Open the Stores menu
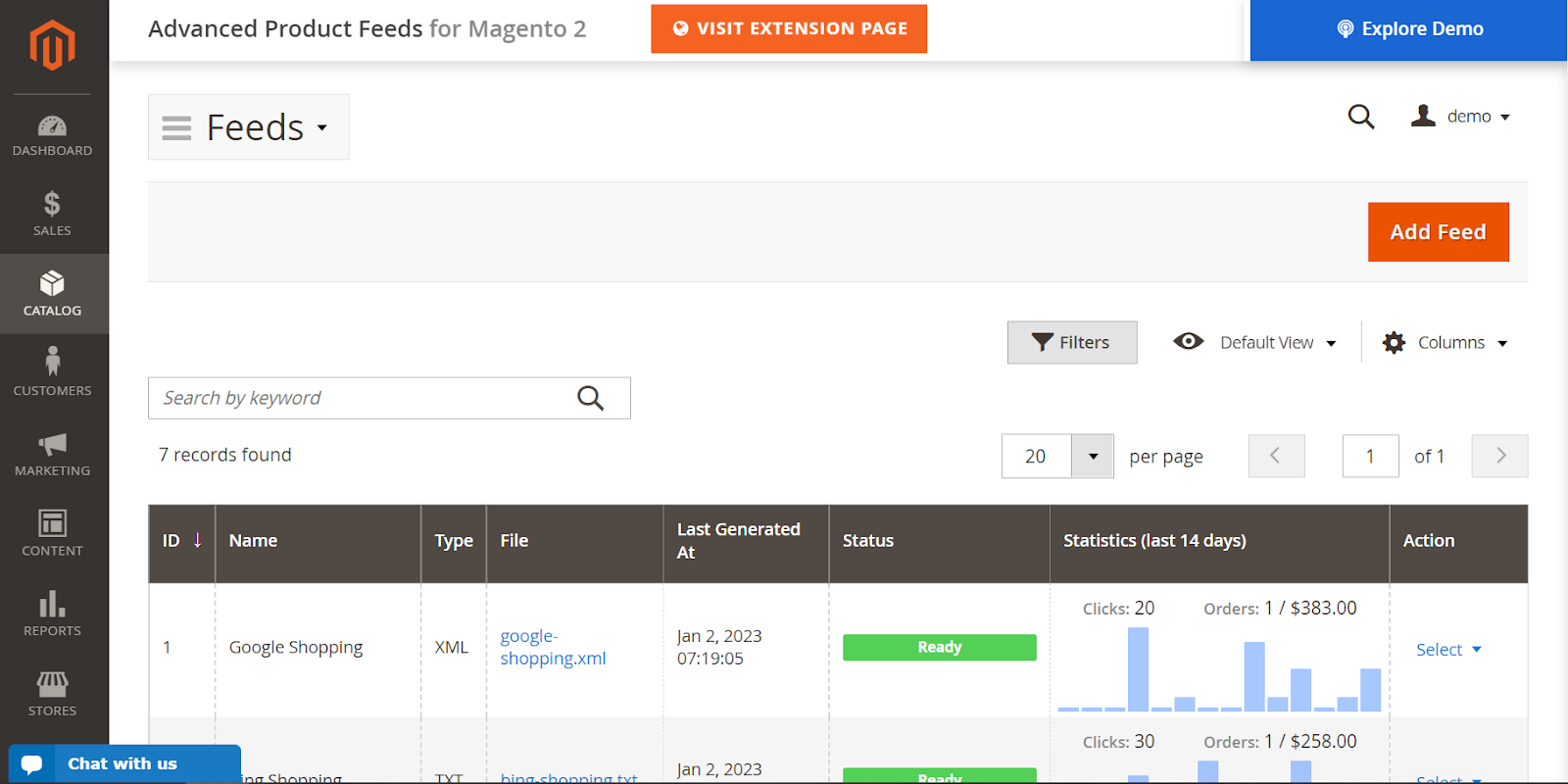This screenshot has height=784, width=1568. [53, 694]
